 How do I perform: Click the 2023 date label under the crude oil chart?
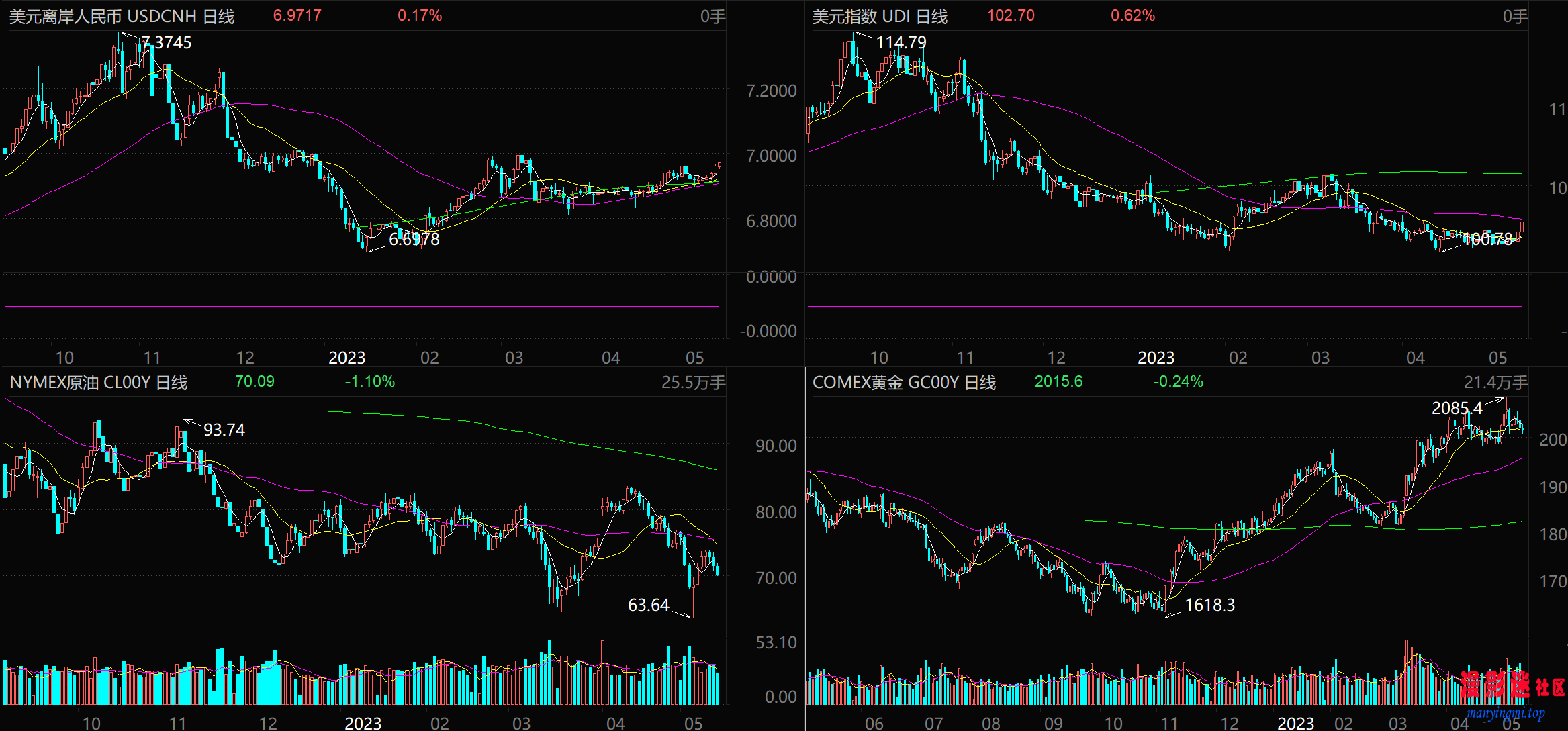(363, 723)
